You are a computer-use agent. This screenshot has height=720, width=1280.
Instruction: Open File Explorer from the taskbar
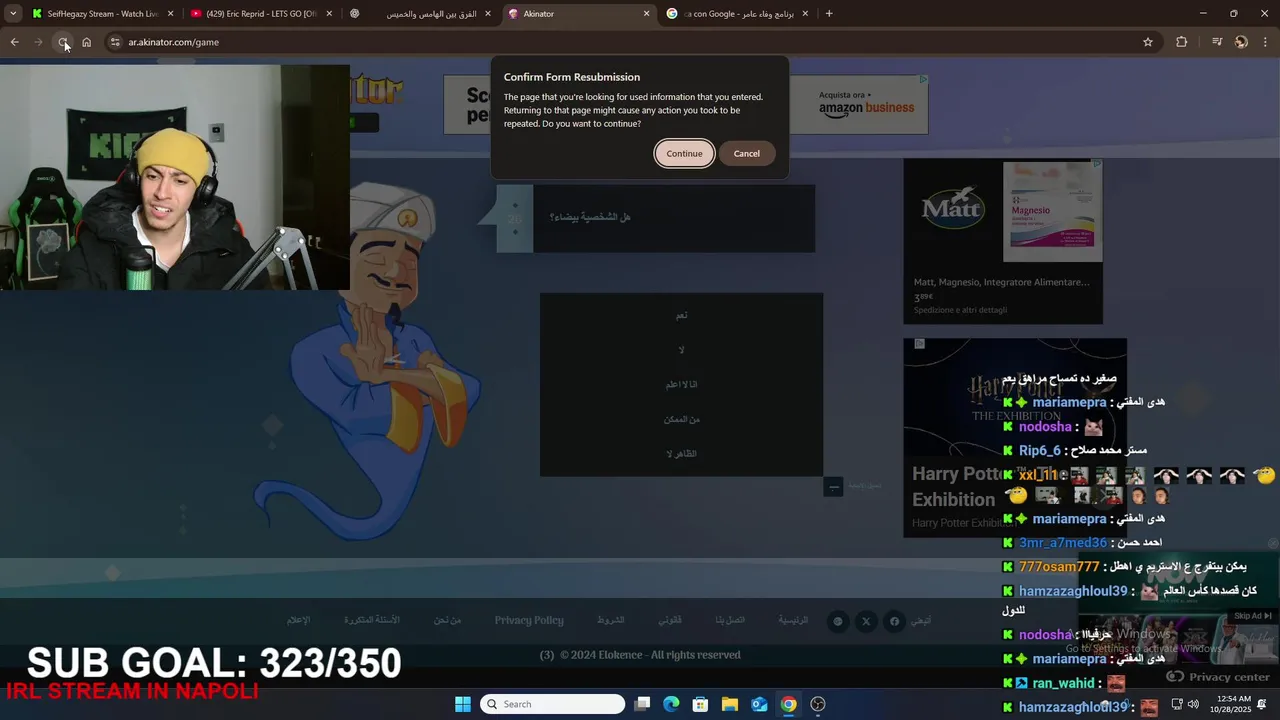click(x=730, y=704)
